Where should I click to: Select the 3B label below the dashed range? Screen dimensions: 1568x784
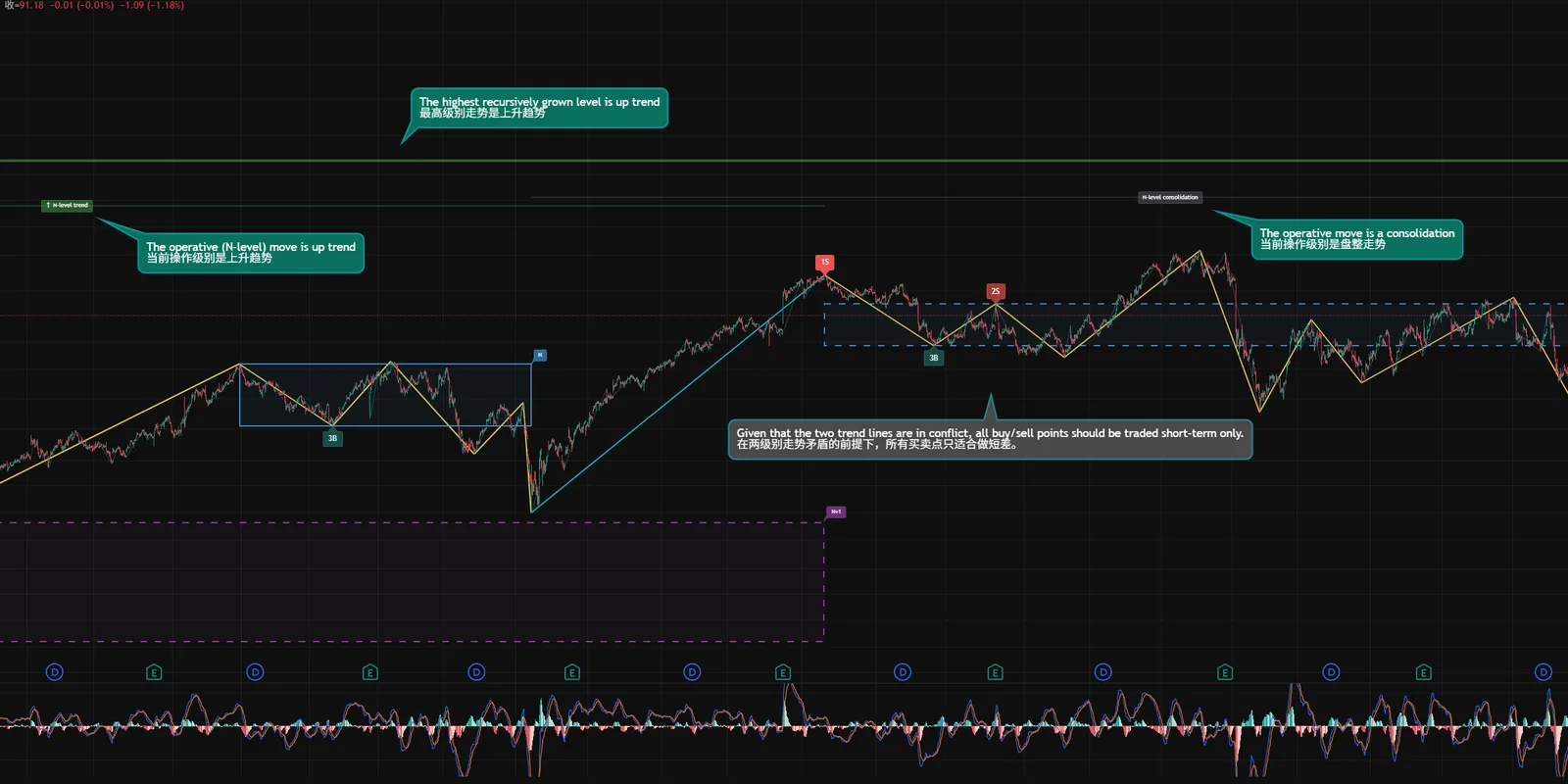[933, 358]
